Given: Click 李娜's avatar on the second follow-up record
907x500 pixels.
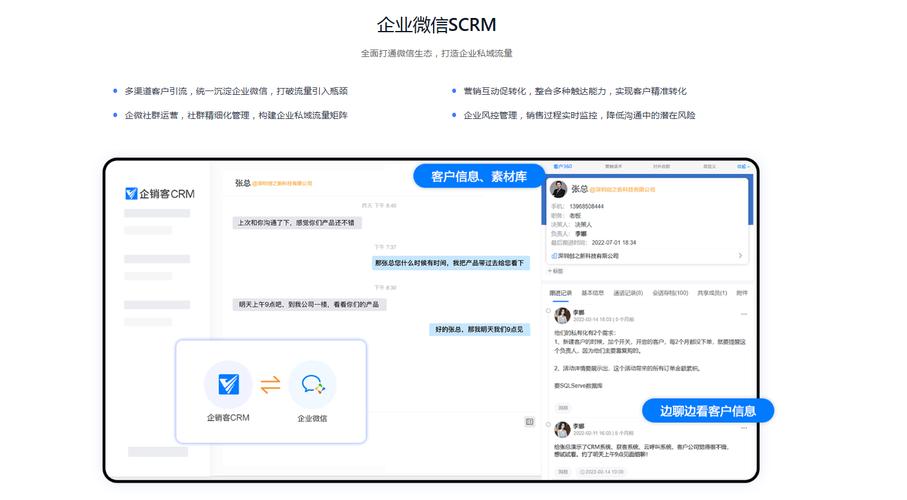Looking at the screenshot, I should pyautogui.click(x=562, y=429).
